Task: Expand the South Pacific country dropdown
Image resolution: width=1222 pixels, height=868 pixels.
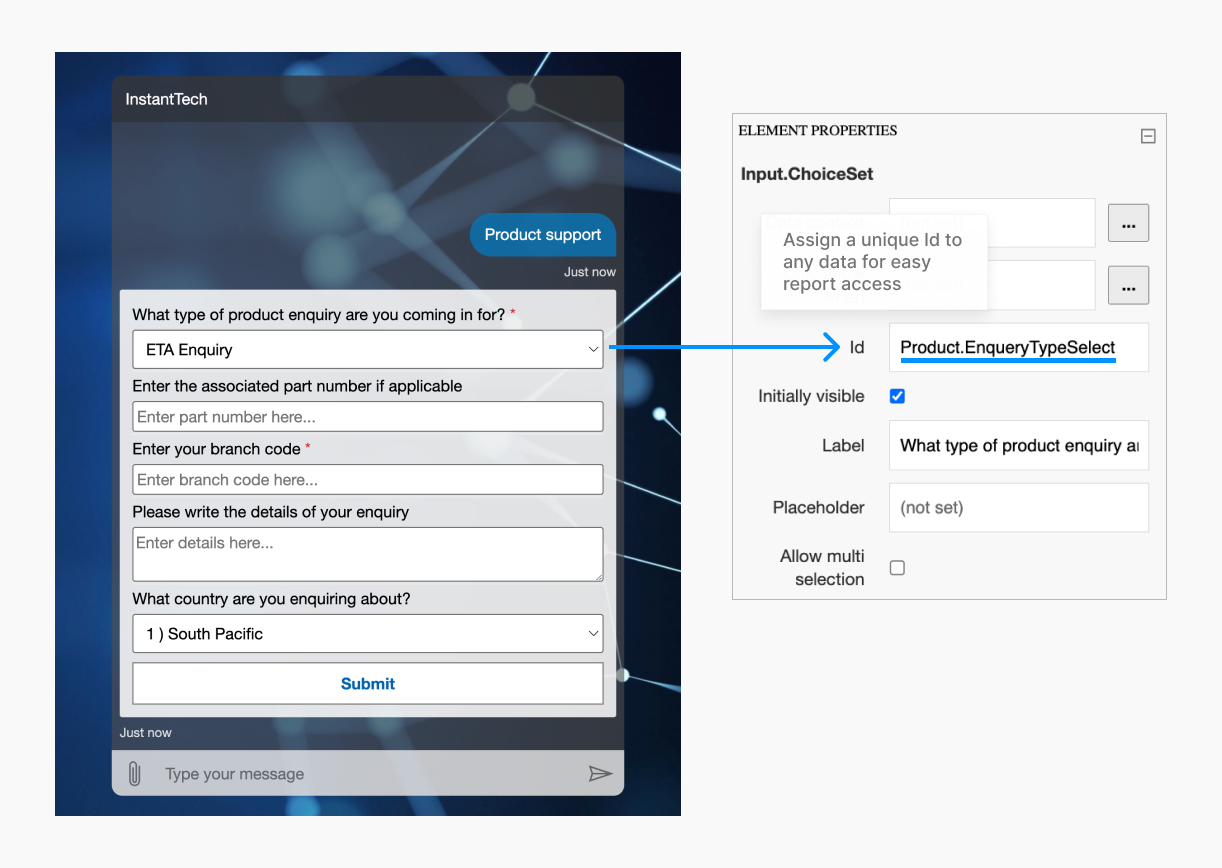Action: coord(367,634)
